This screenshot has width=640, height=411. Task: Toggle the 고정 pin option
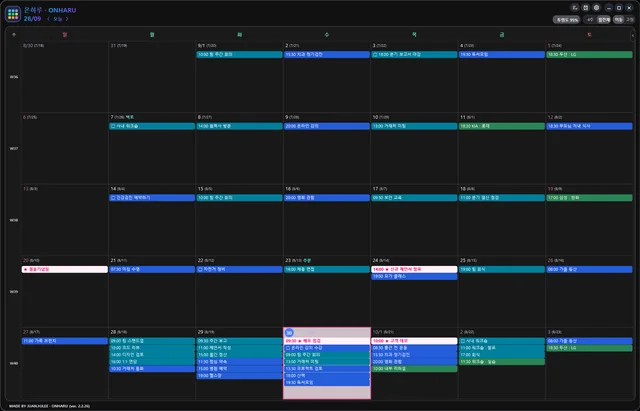(630, 20)
